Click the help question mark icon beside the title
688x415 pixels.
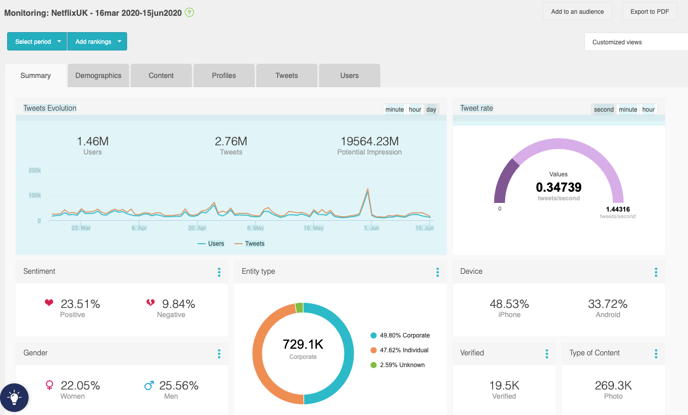point(189,12)
